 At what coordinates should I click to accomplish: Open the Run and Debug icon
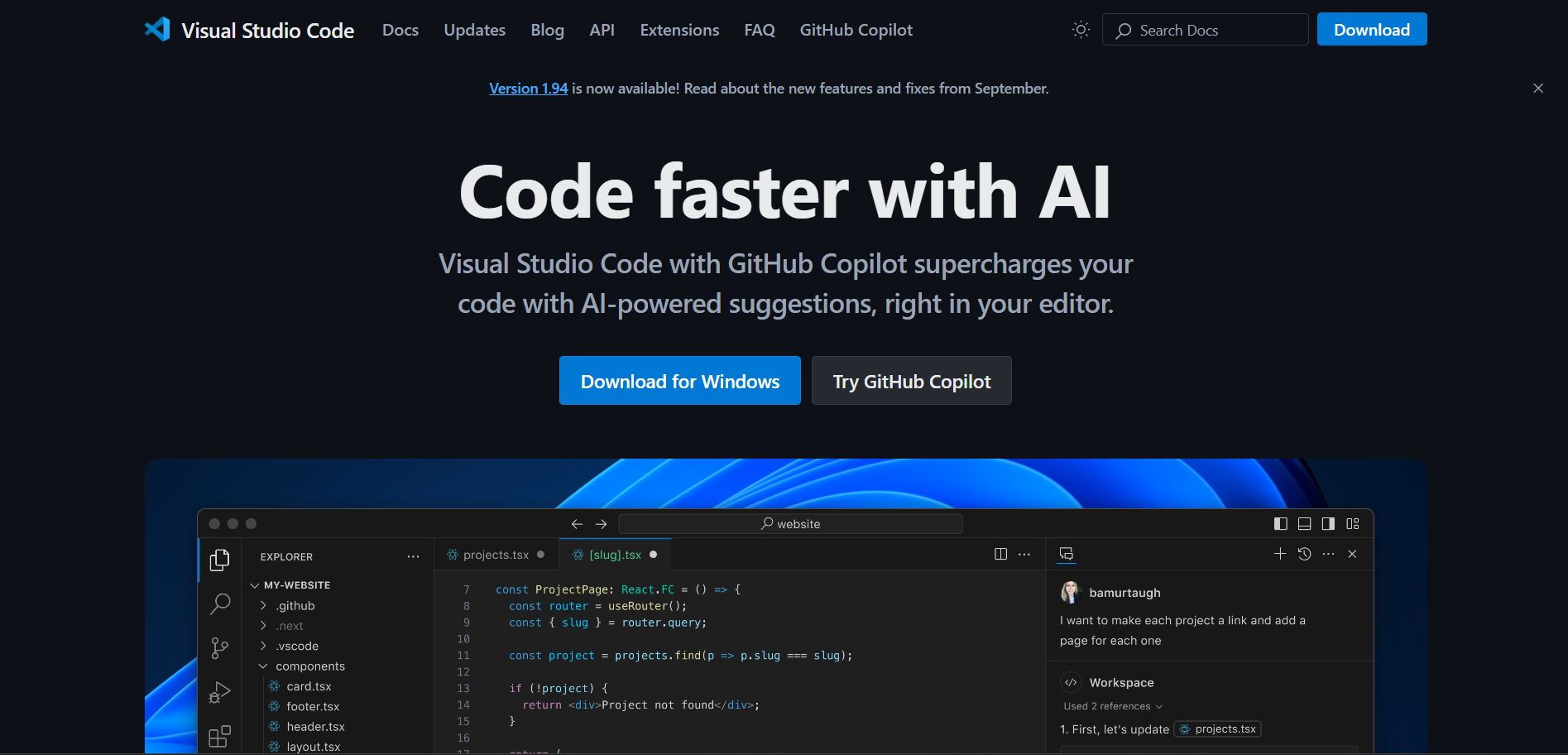[219, 692]
